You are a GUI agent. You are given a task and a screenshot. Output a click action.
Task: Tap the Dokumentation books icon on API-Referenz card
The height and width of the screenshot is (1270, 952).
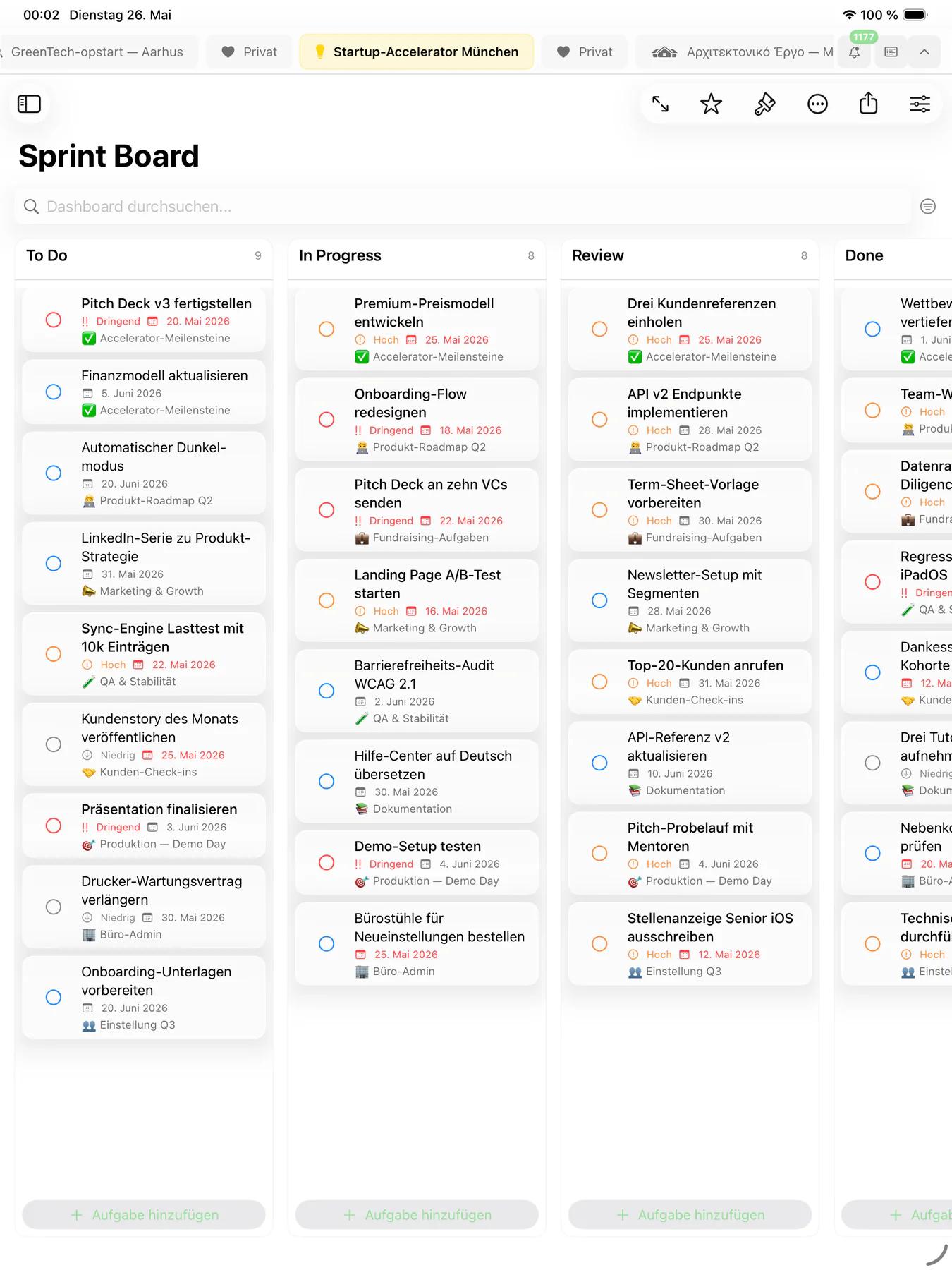635,790
